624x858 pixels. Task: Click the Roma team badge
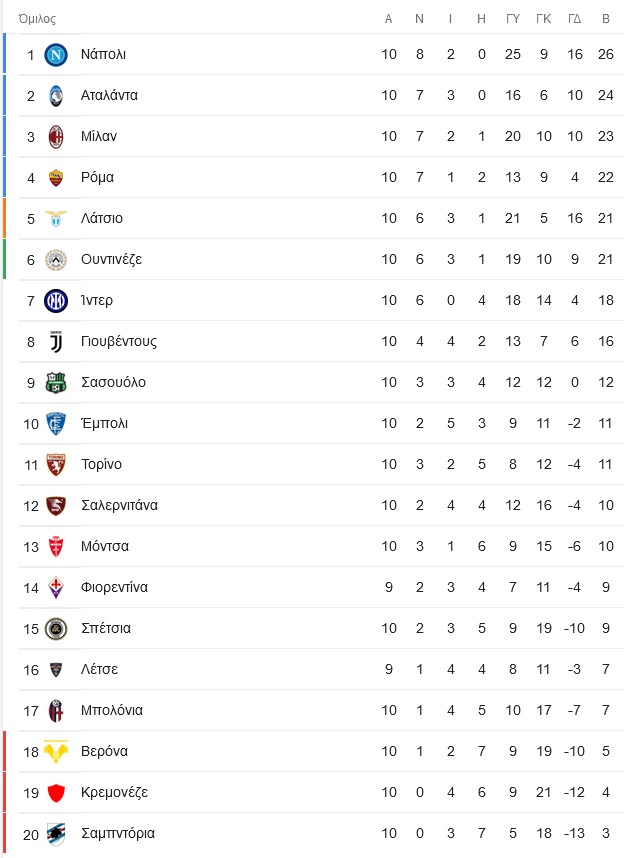click(56, 178)
